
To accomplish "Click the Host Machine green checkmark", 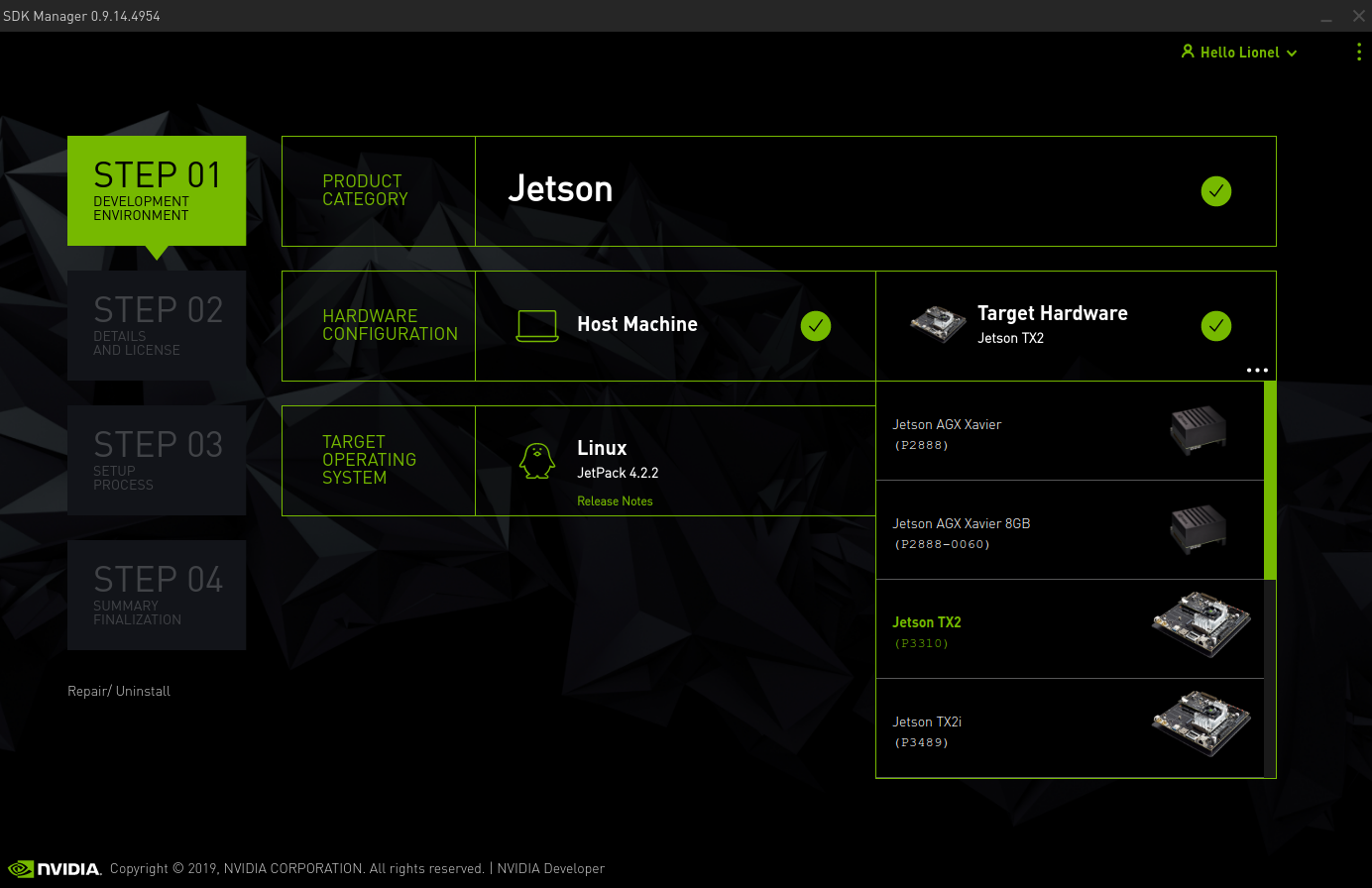I will [x=816, y=325].
